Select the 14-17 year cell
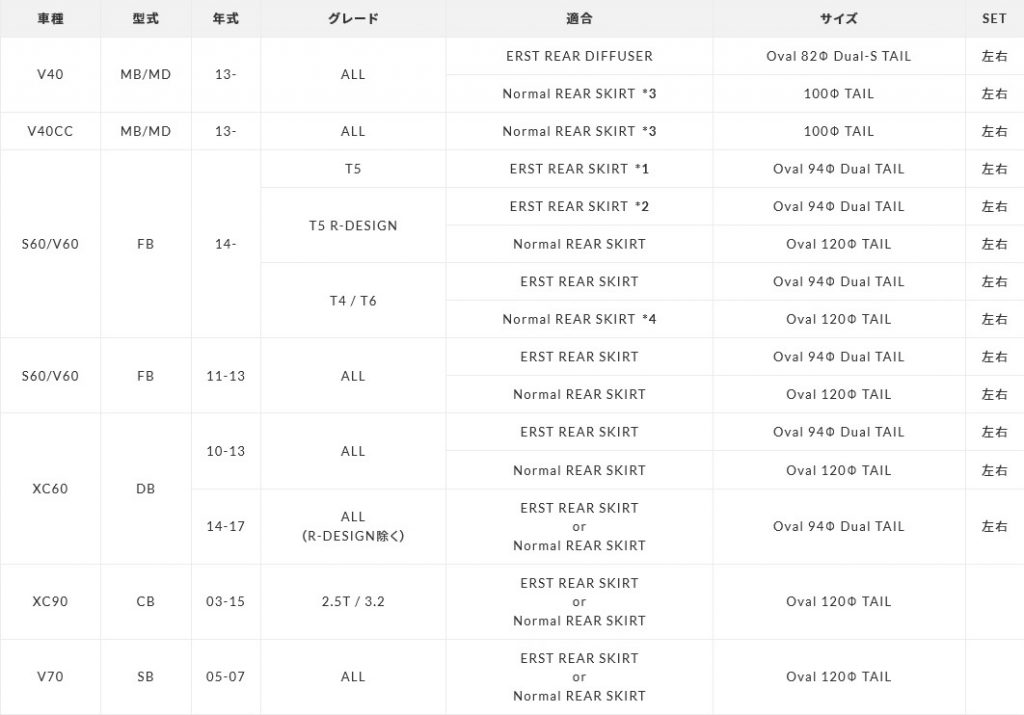1024x715 pixels. pos(227,526)
